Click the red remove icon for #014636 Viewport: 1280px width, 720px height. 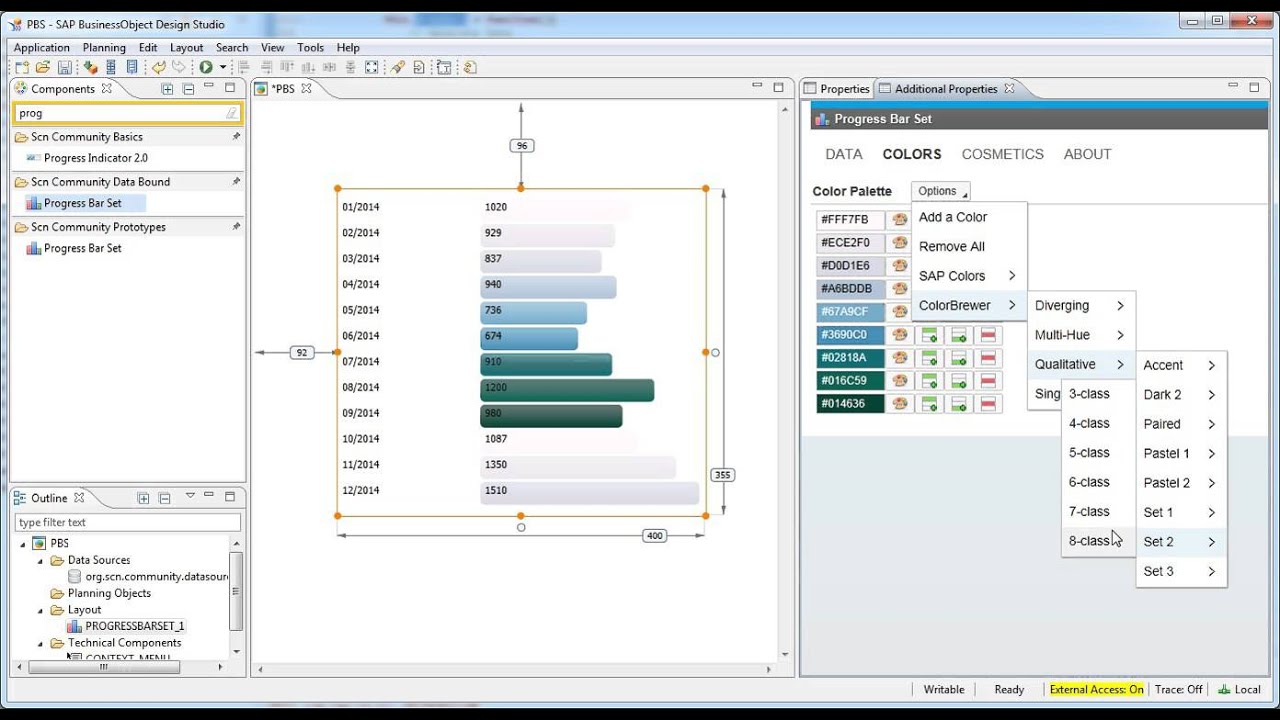pos(989,404)
